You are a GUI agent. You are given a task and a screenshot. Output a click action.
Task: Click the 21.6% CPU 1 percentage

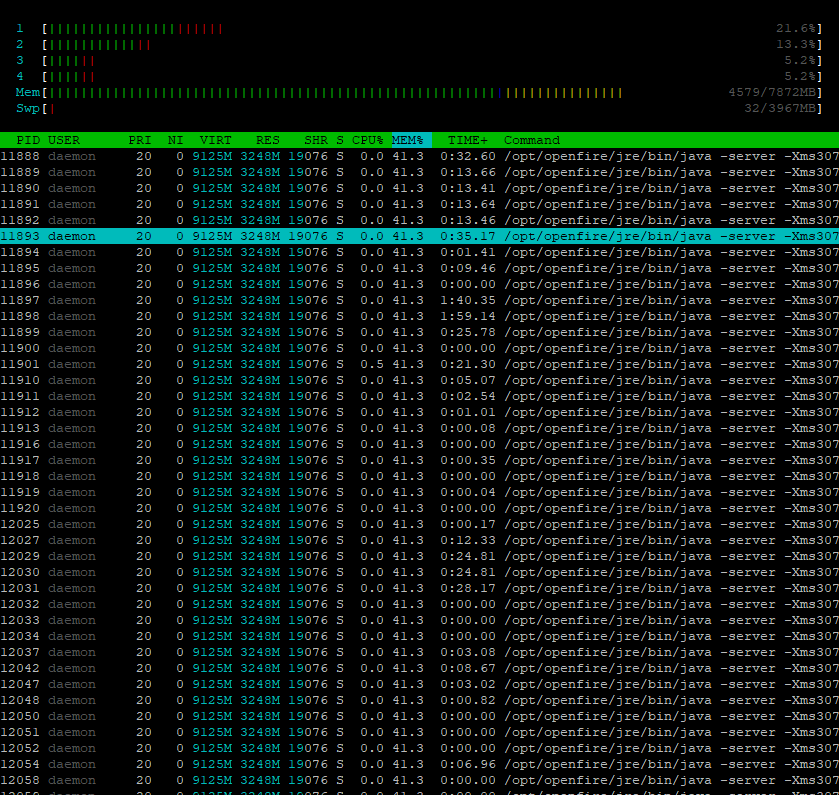[x=796, y=28]
